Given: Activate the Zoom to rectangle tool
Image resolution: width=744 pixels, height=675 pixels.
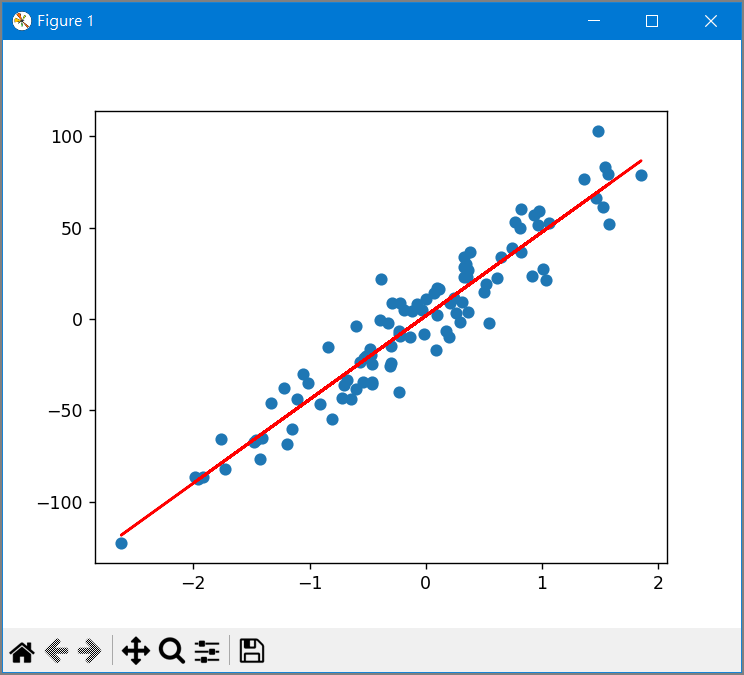Looking at the screenshot, I should pyautogui.click(x=172, y=650).
